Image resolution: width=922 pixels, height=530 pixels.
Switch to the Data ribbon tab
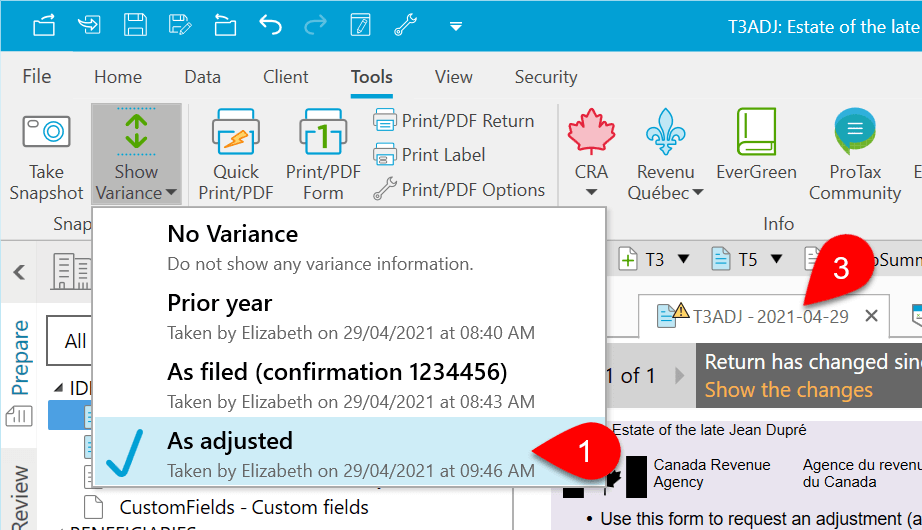point(202,76)
